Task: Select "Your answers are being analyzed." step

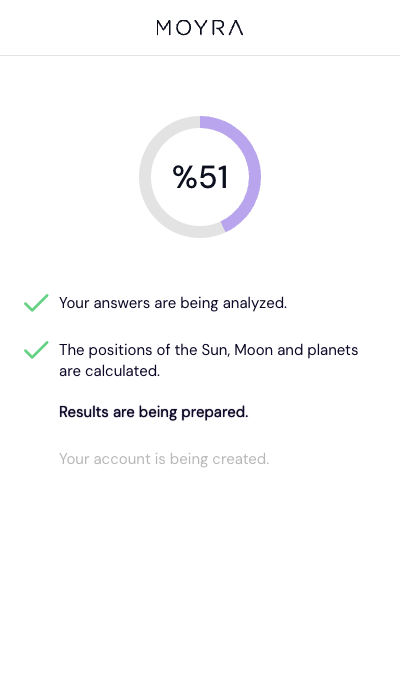Action: (173, 303)
